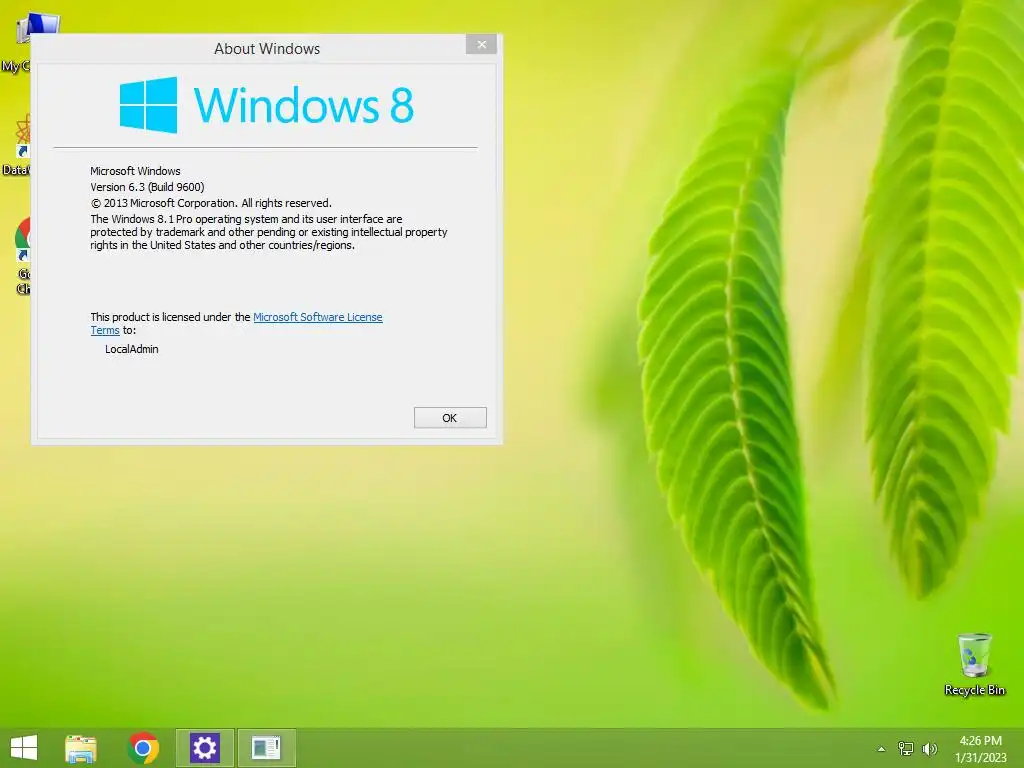Click the 'Version 6.3 (Build 9600)' text
1024x768 pixels.
click(x=147, y=187)
